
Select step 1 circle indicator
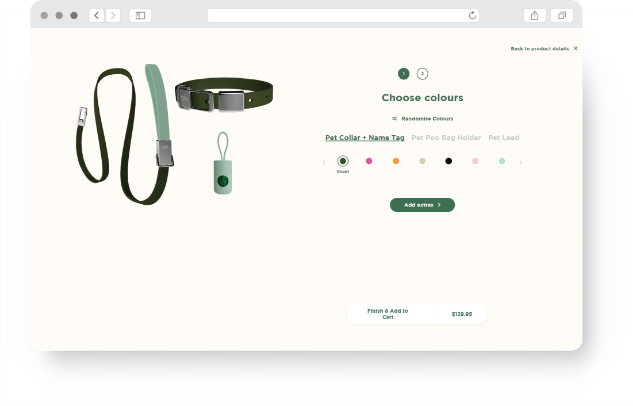pos(403,74)
